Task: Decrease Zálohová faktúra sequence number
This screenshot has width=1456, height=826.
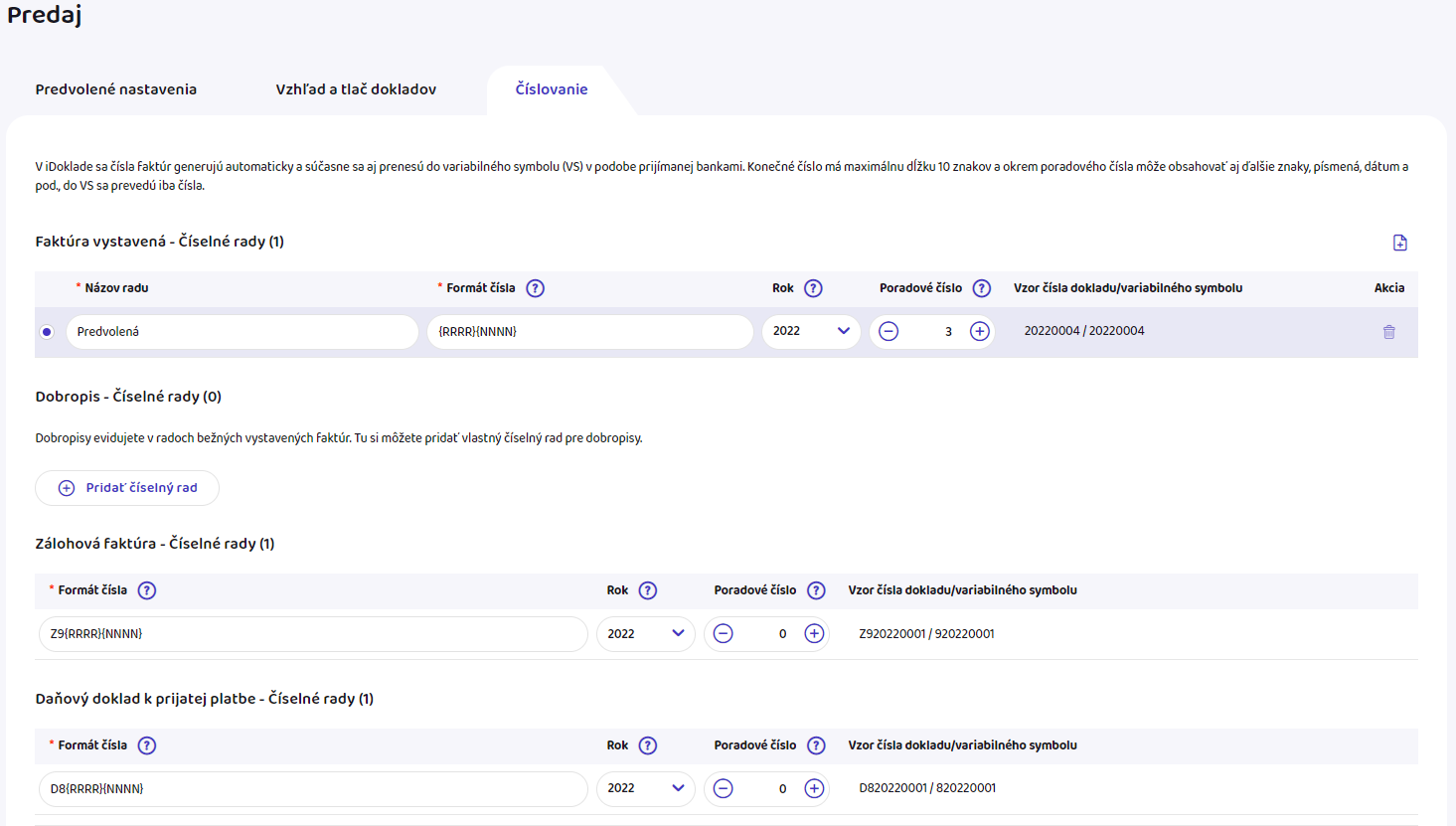Action: (724, 634)
